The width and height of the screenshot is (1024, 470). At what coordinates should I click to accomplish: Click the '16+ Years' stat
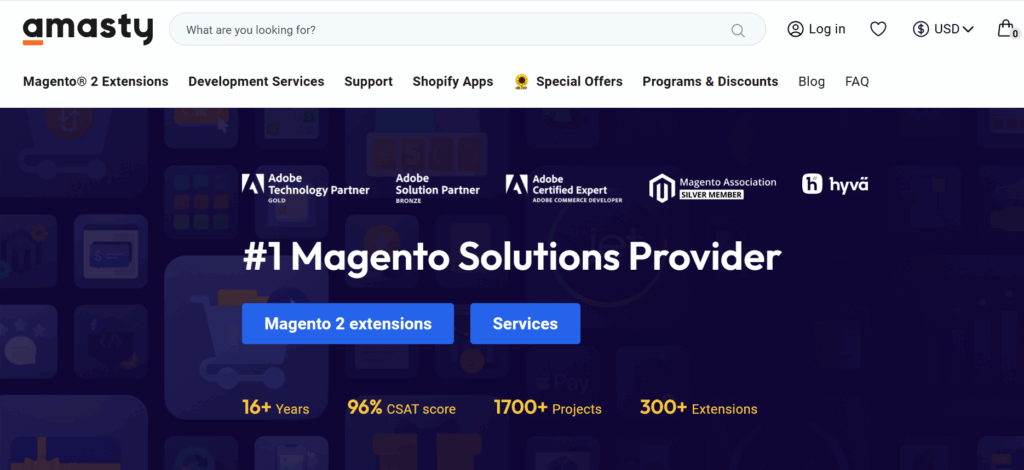click(276, 408)
